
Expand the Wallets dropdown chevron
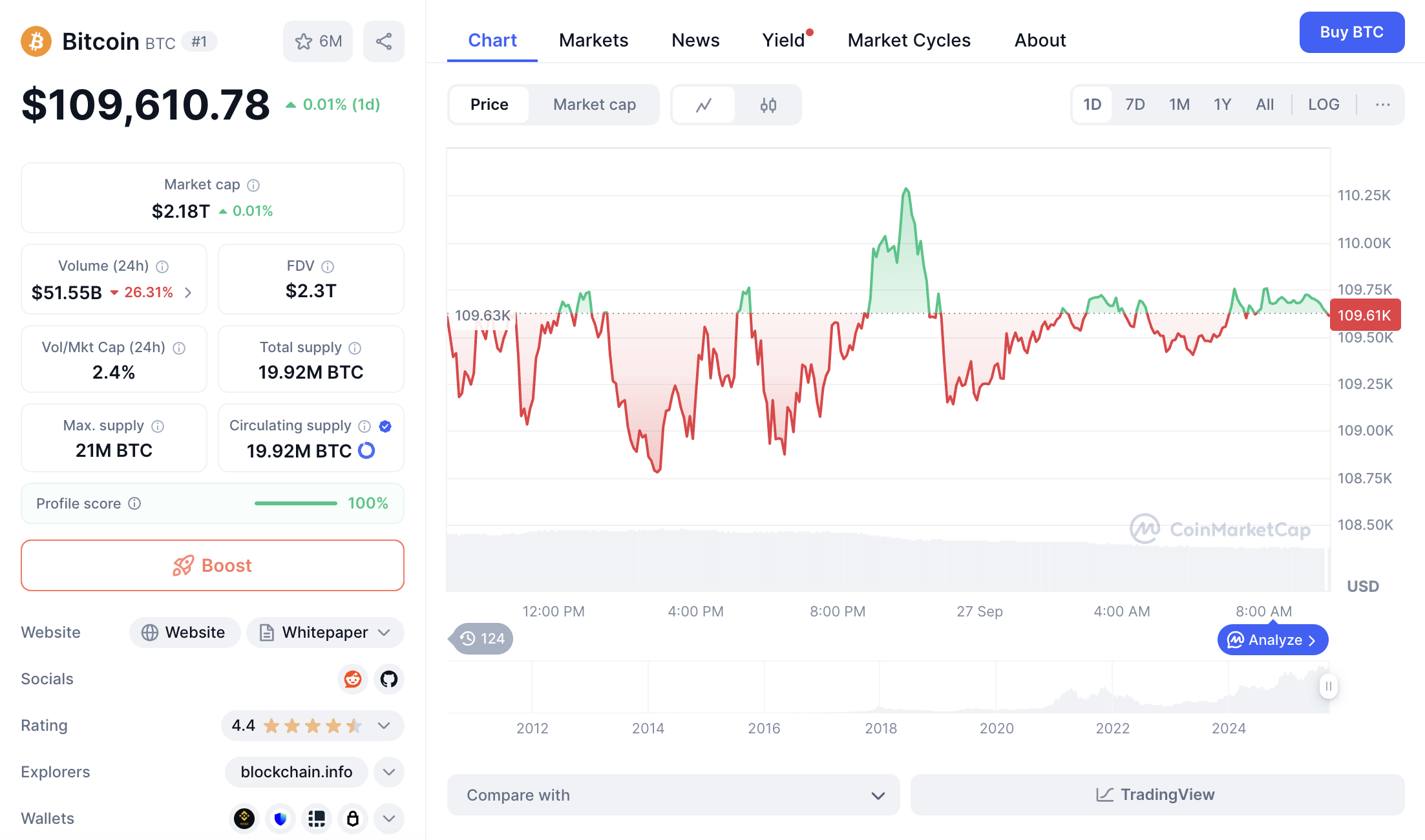coord(389,819)
